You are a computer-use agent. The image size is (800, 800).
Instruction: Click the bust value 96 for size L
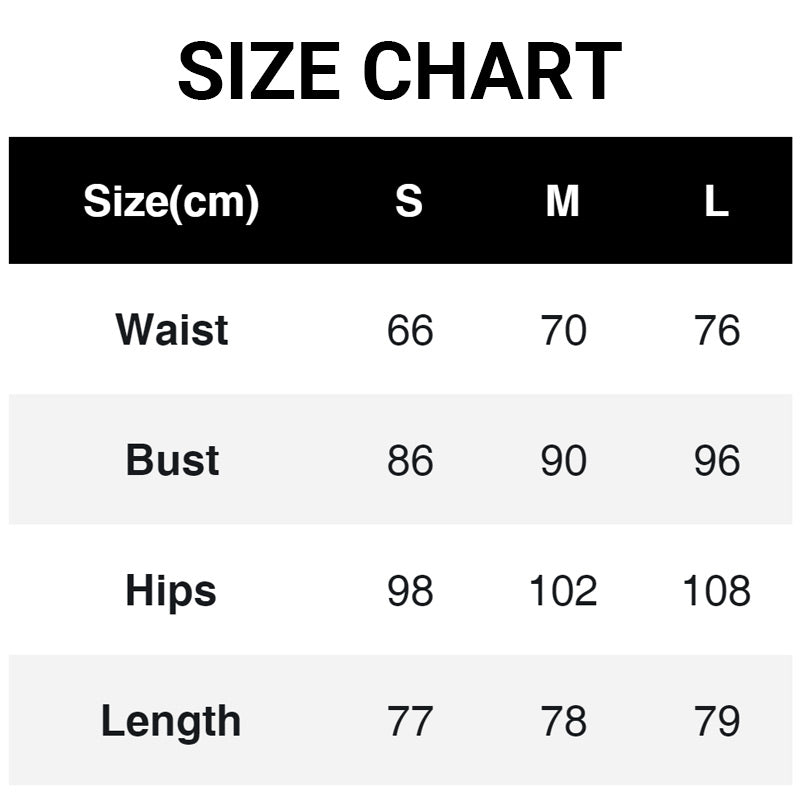click(717, 461)
